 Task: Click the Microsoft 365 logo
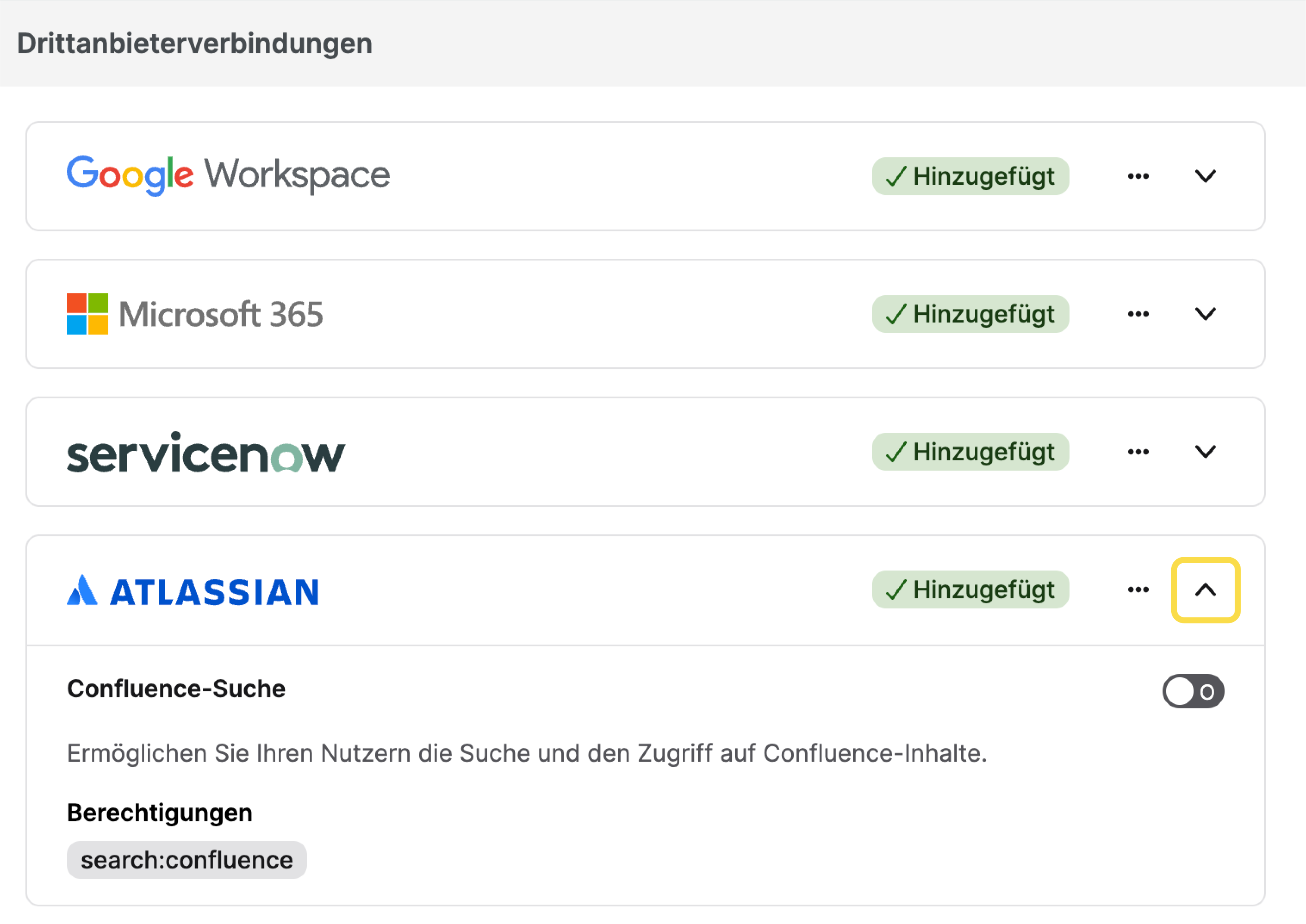pyautogui.click(x=195, y=314)
